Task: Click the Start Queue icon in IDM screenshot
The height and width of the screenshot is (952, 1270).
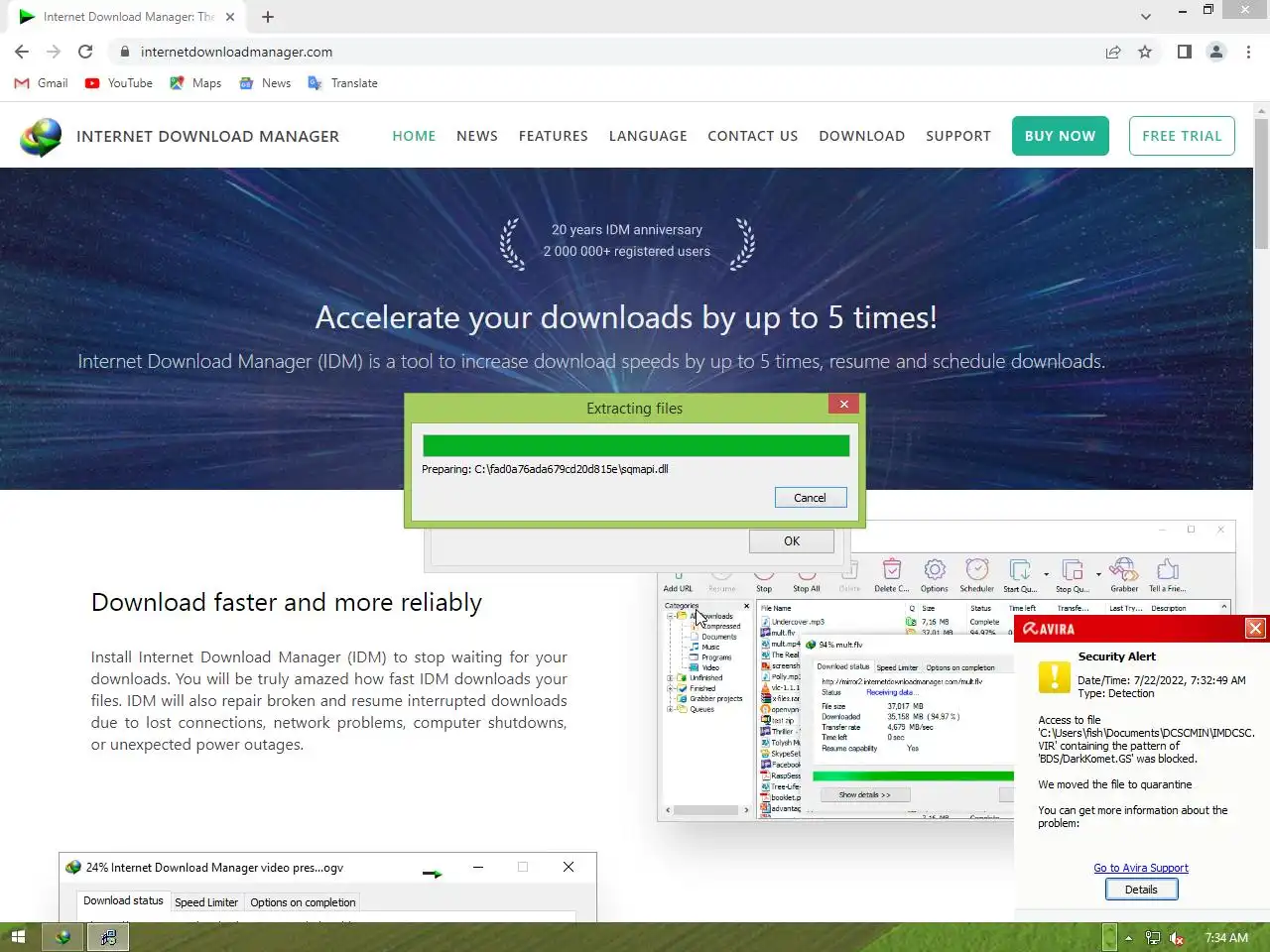Action: [x=1020, y=570]
